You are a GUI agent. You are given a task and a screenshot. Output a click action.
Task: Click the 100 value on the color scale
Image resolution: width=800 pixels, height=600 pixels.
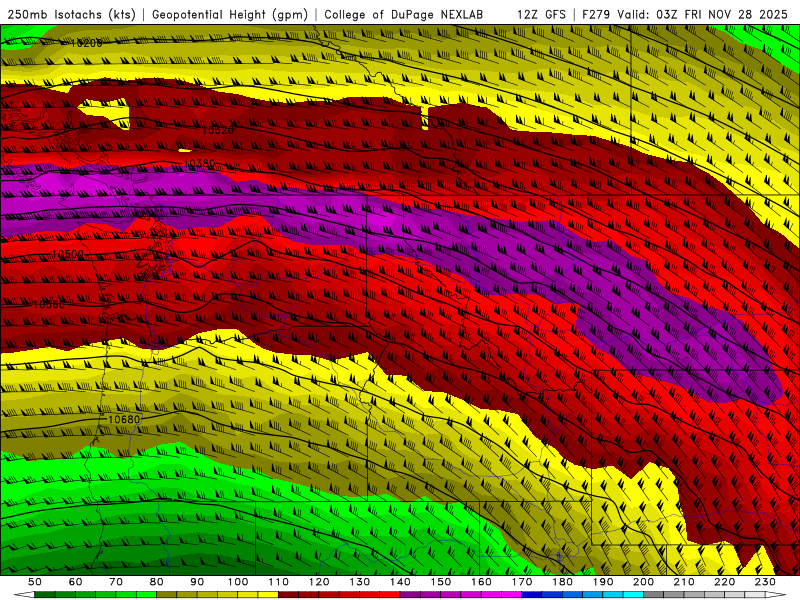pos(238,582)
